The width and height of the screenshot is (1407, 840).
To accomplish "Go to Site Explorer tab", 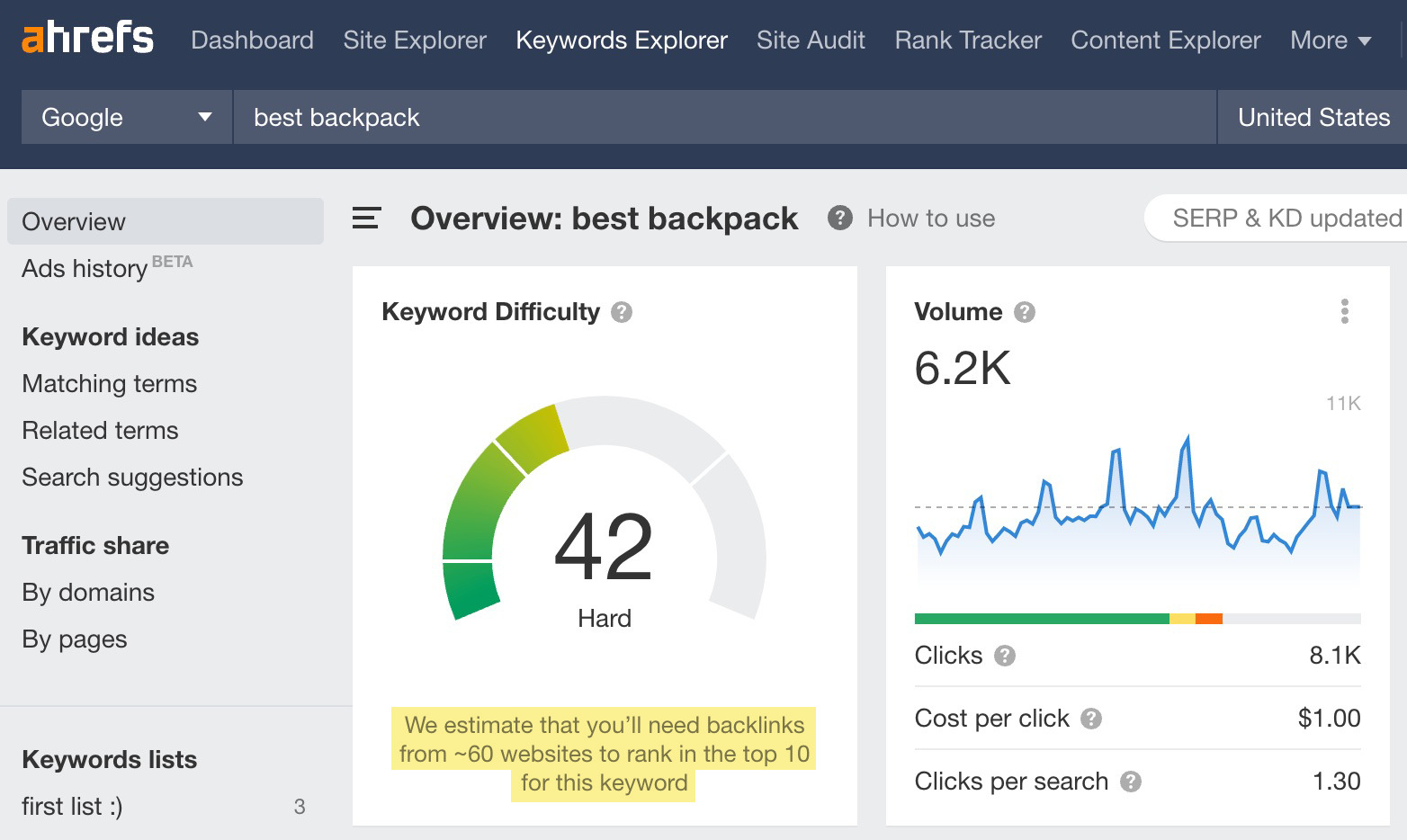I will [415, 40].
